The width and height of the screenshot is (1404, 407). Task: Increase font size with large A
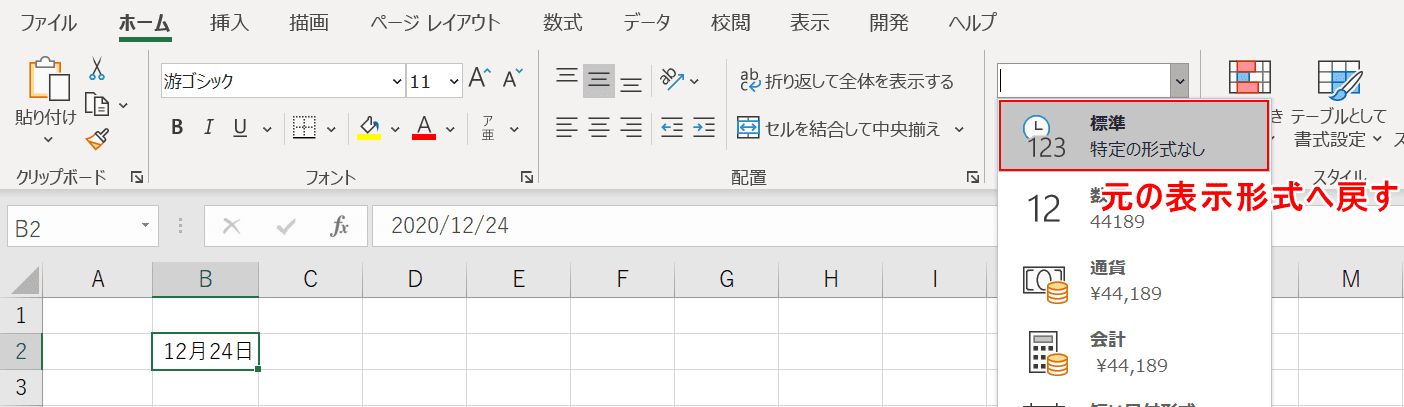tap(480, 80)
